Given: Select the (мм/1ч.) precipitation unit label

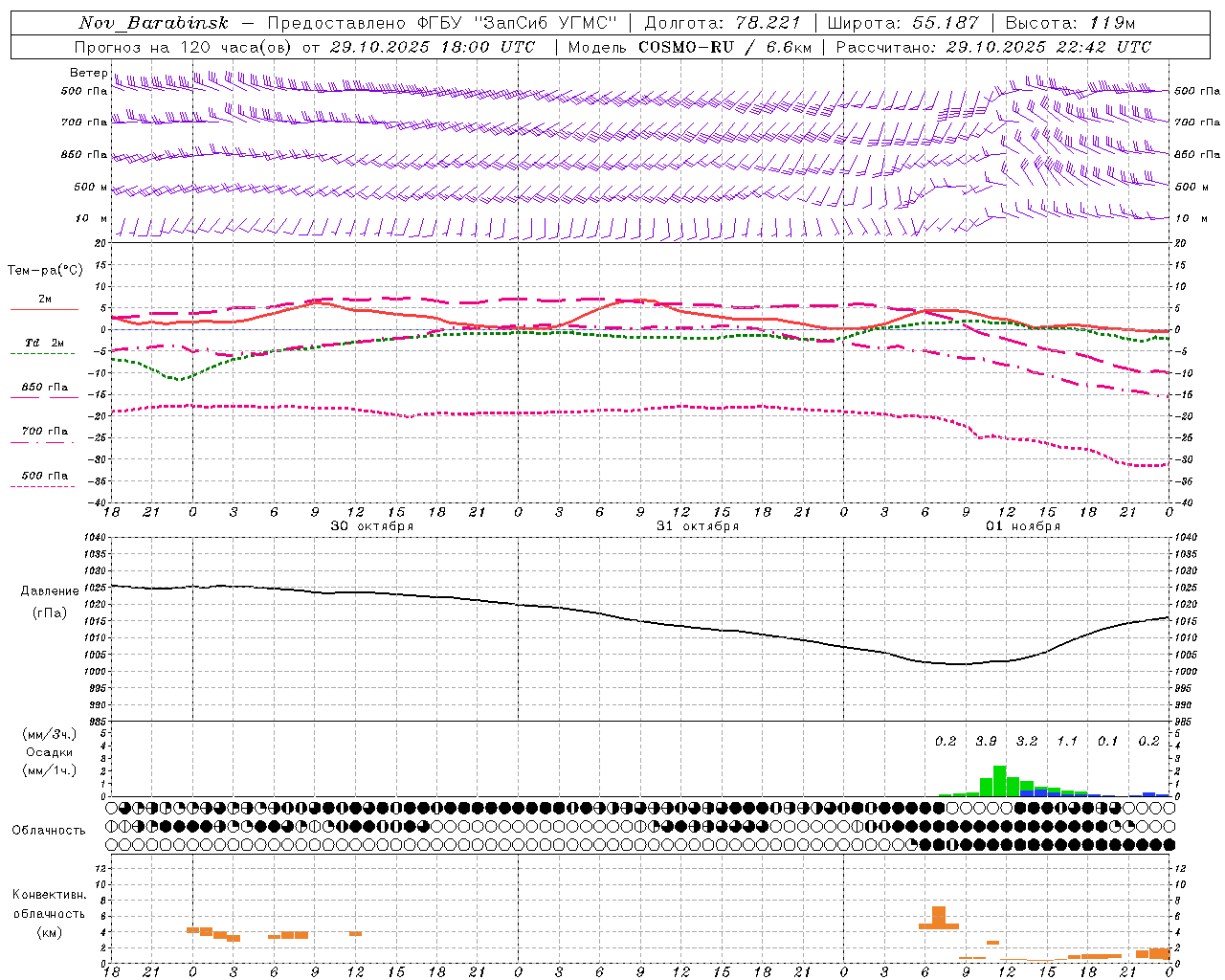Looking at the screenshot, I should point(50,770).
